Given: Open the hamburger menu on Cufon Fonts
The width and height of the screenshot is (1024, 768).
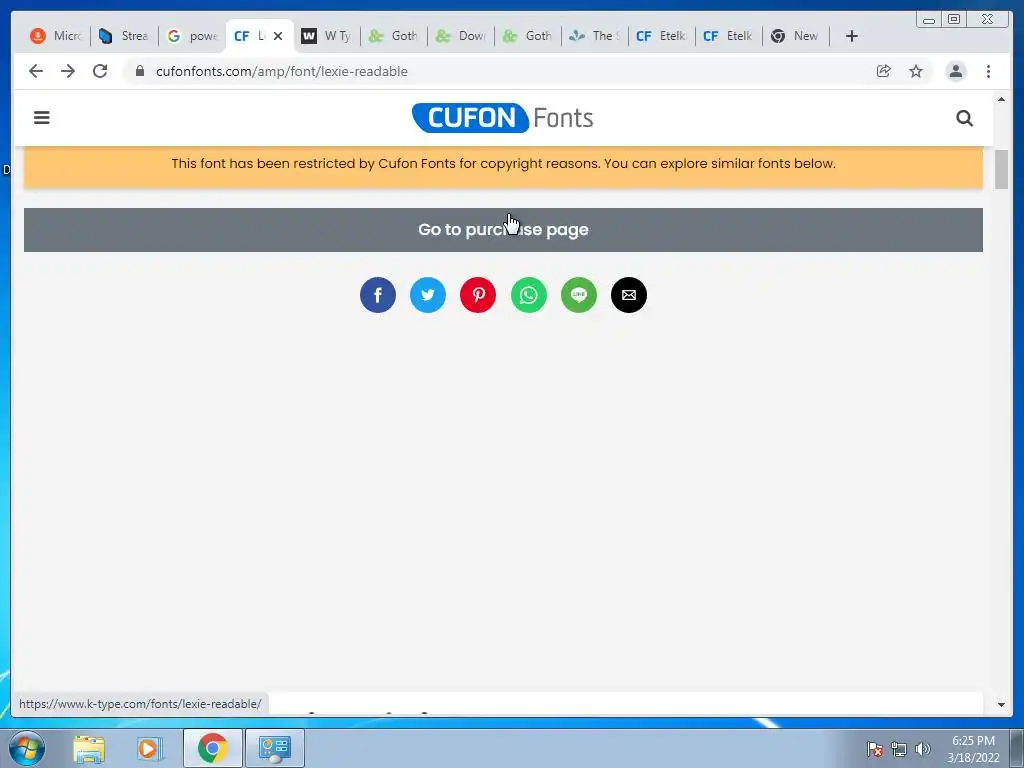Looking at the screenshot, I should point(42,118).
